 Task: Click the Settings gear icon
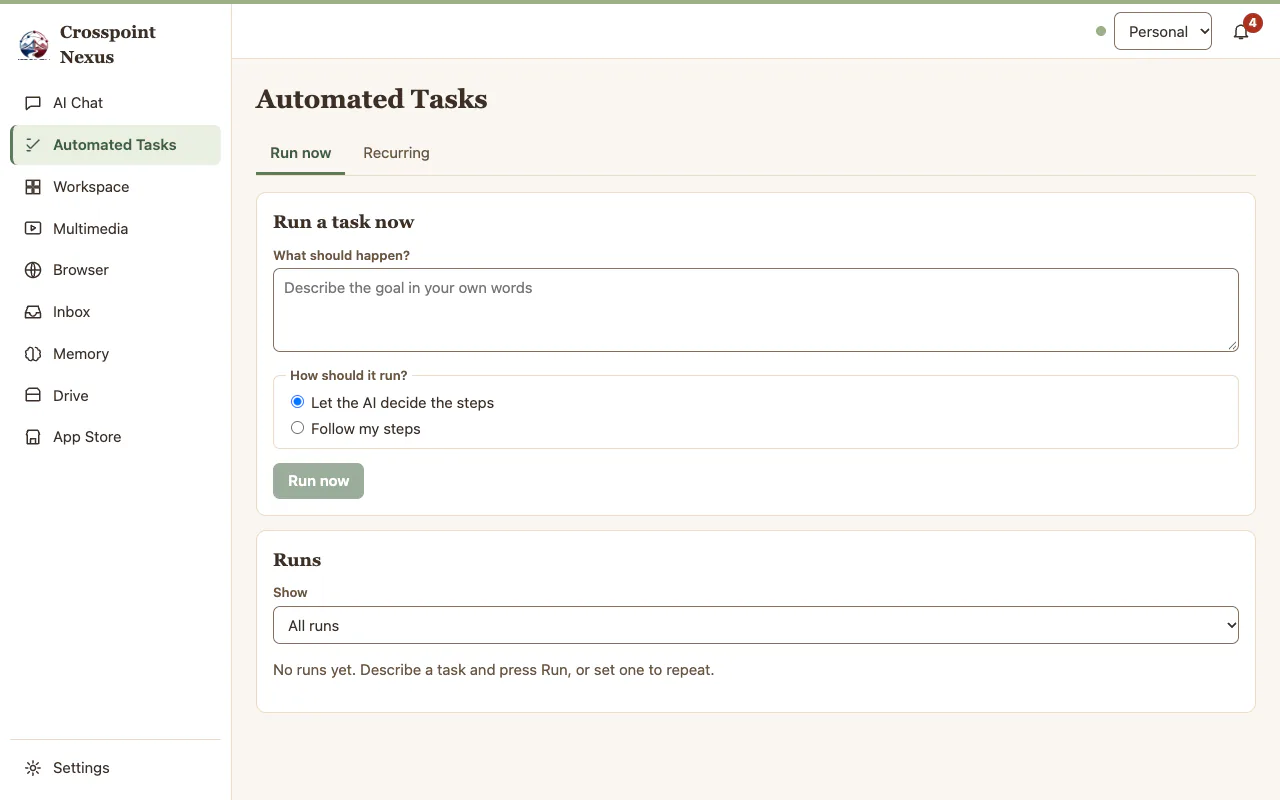pos(33,768)
